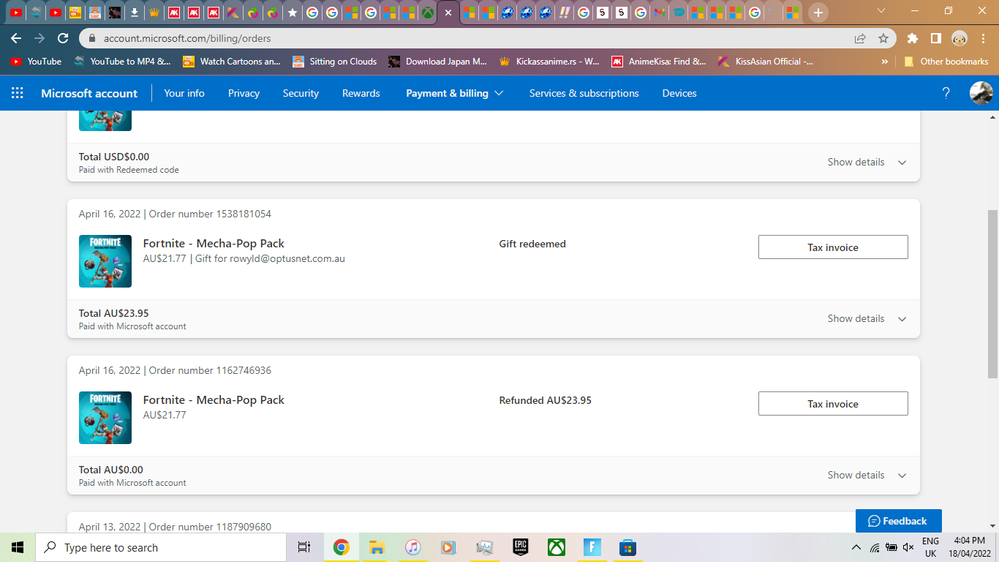
Task: Go back to the previous page
Action: [16, 38]
